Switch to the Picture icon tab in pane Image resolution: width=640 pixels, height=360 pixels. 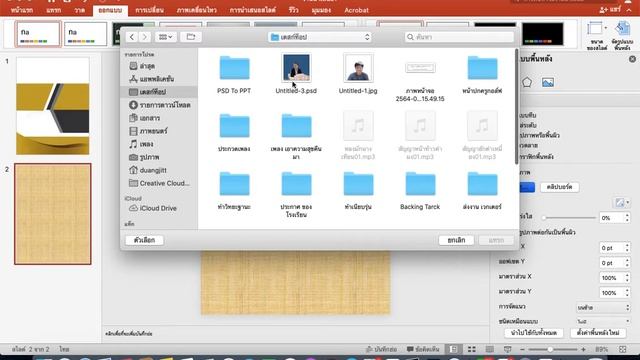click(x=548, y=82)
